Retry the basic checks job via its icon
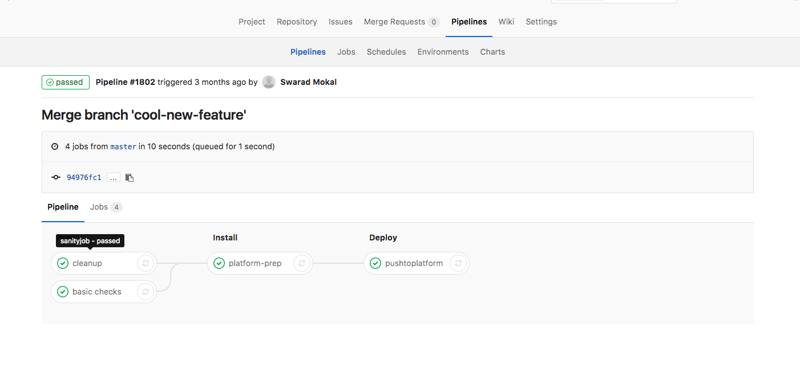This screenshot has width=800, height=376. (145, 292)
